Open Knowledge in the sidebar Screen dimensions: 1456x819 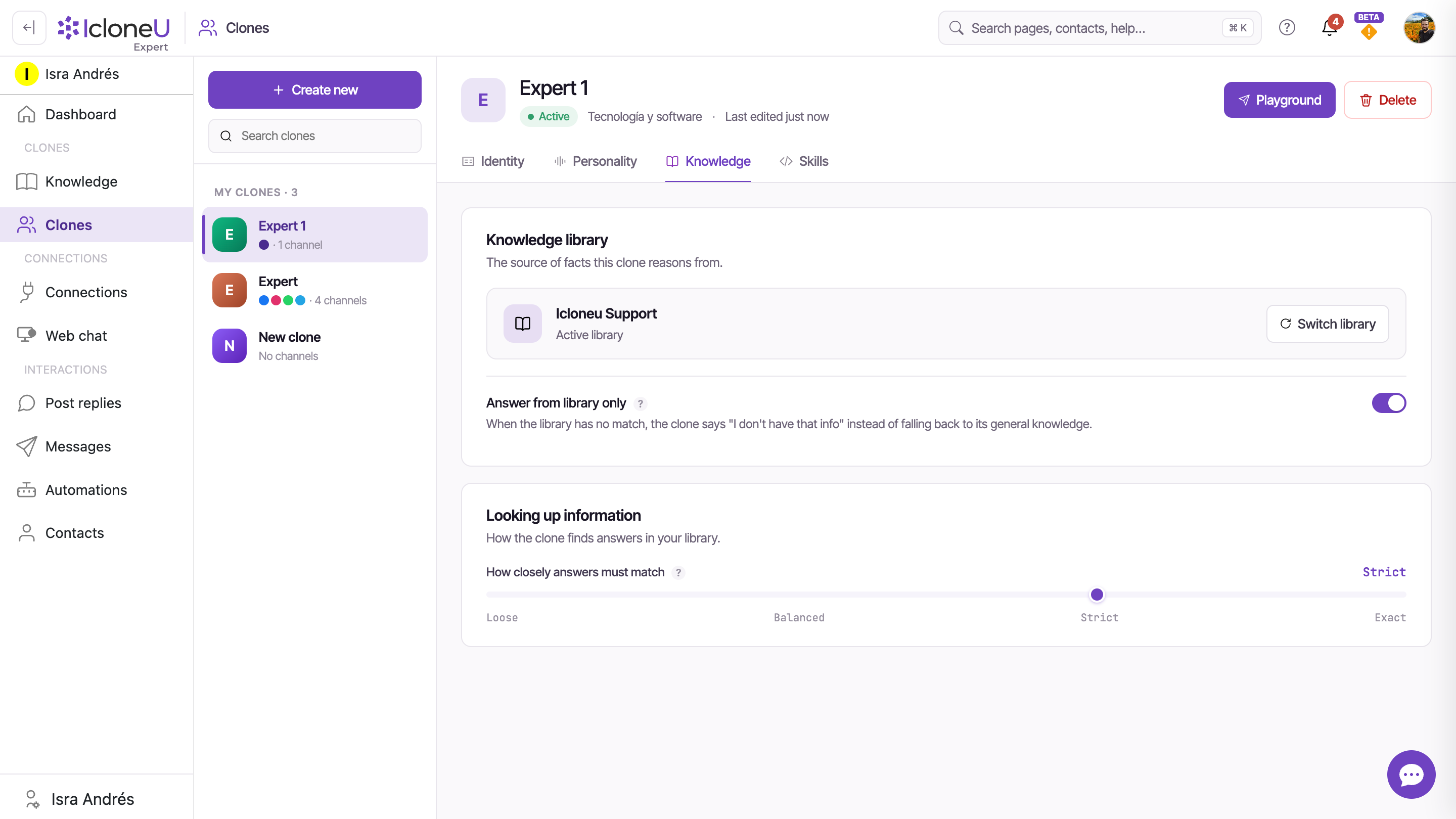click(x=97, y=181)
